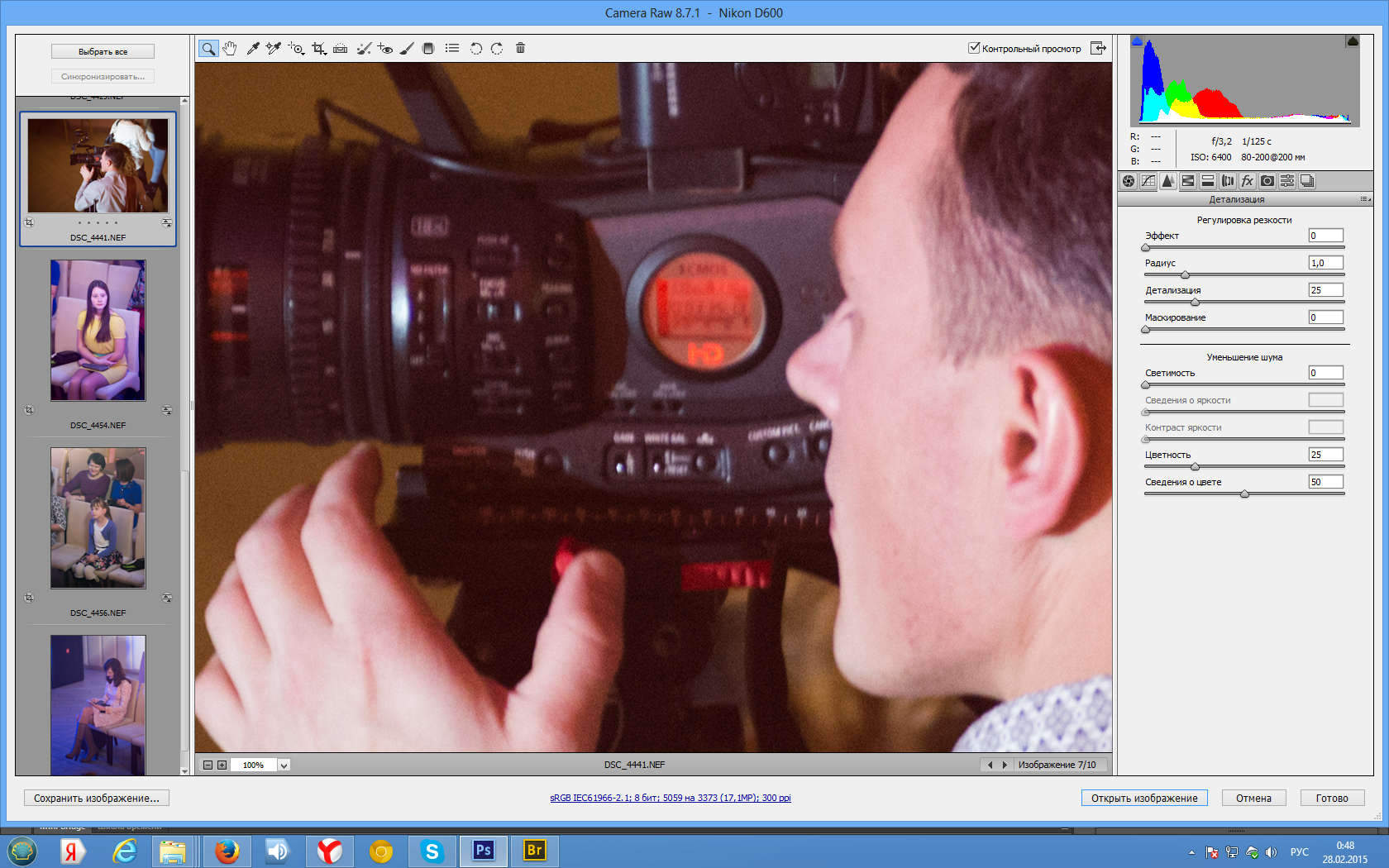This screenshot has width=1389, height=868.
Task: Click Открыть изображение button
Action: point(1144,798)
